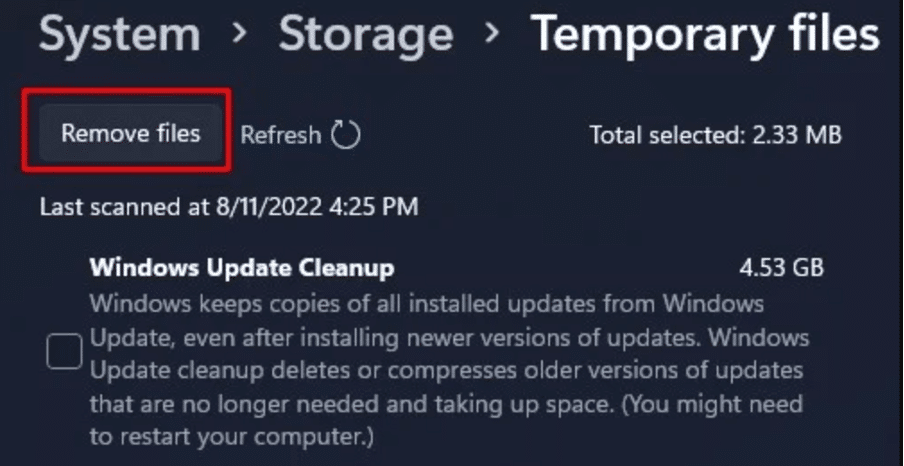
Task: Go back to System breadcrumb
Action: [x=120, y=33]
